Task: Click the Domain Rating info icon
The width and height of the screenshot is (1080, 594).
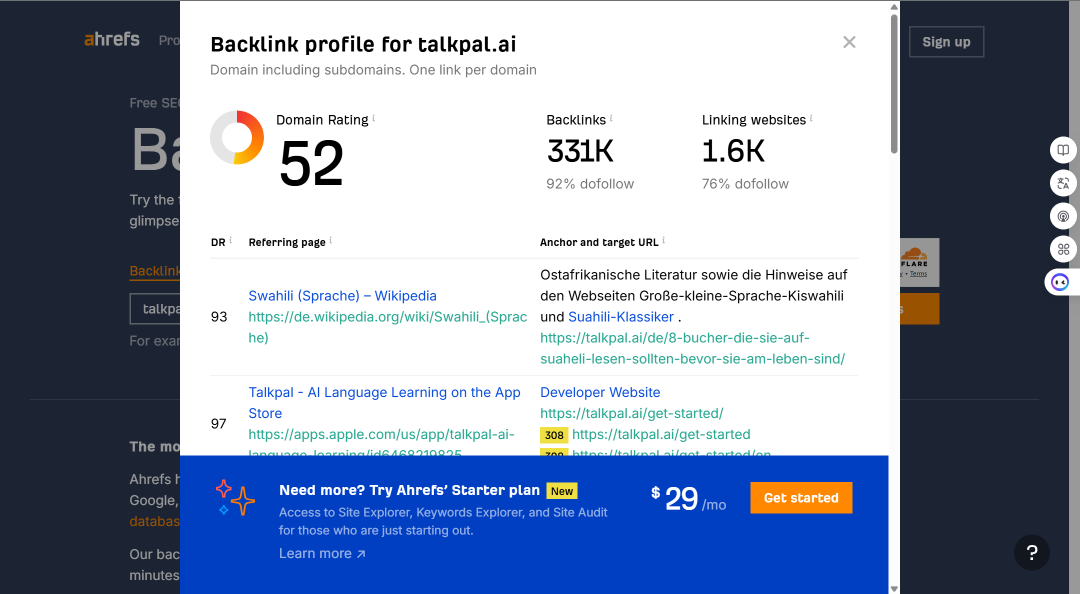Action: pos(373,118)
